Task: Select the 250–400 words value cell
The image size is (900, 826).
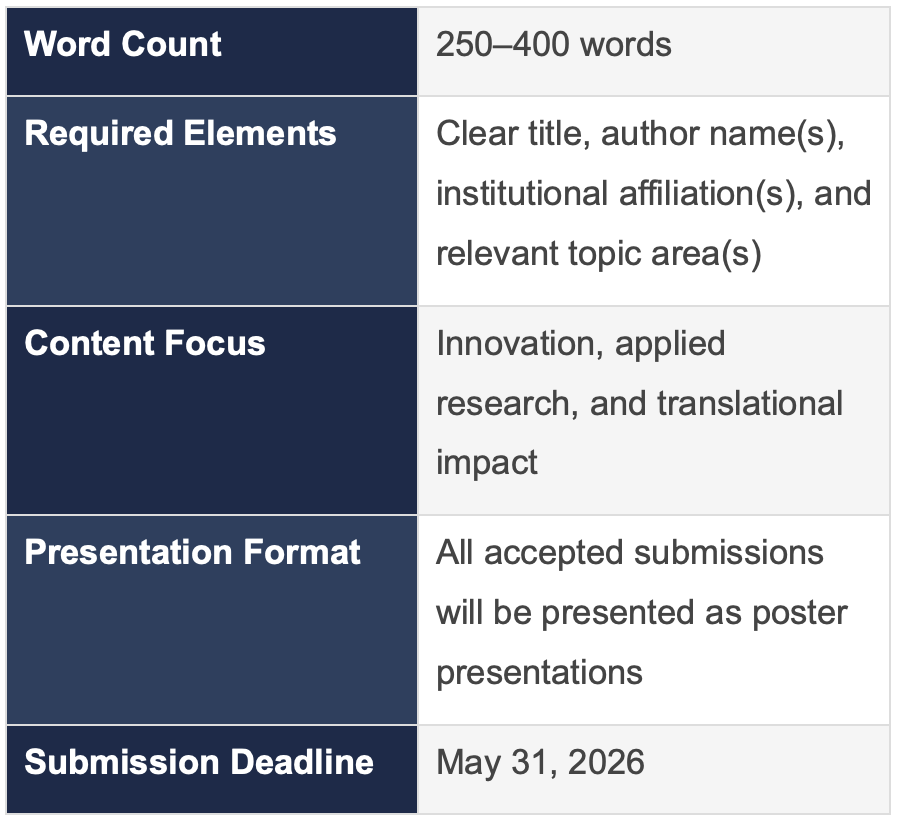Action: coord(654,51)
